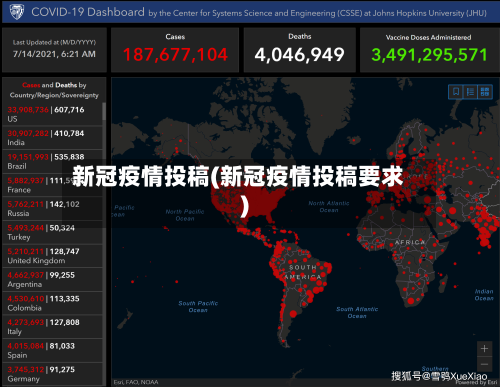Screen dimensions: 500x387
Task: Click the North Pacific Ocean label
Action: [185, 215]
